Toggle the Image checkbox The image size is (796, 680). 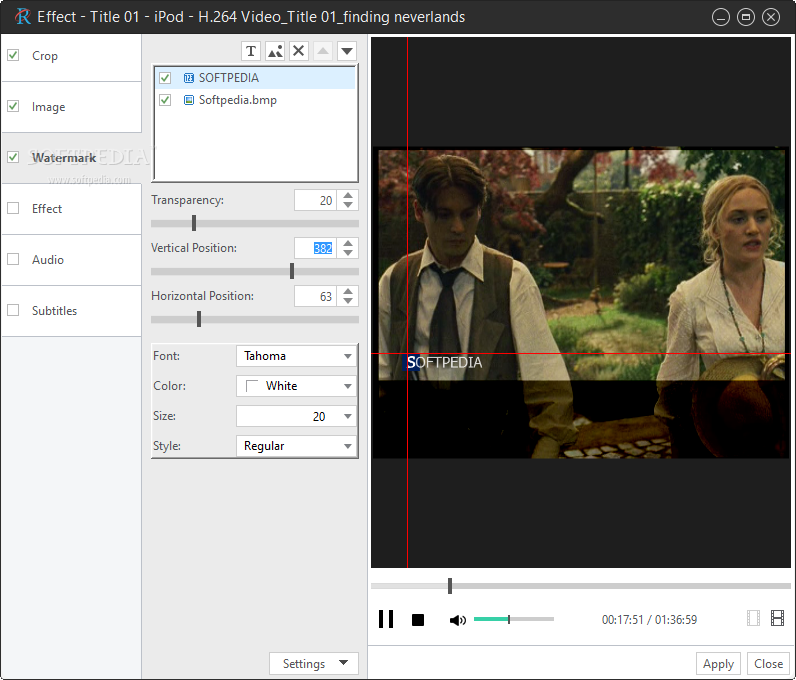click(x=13, y=106)
